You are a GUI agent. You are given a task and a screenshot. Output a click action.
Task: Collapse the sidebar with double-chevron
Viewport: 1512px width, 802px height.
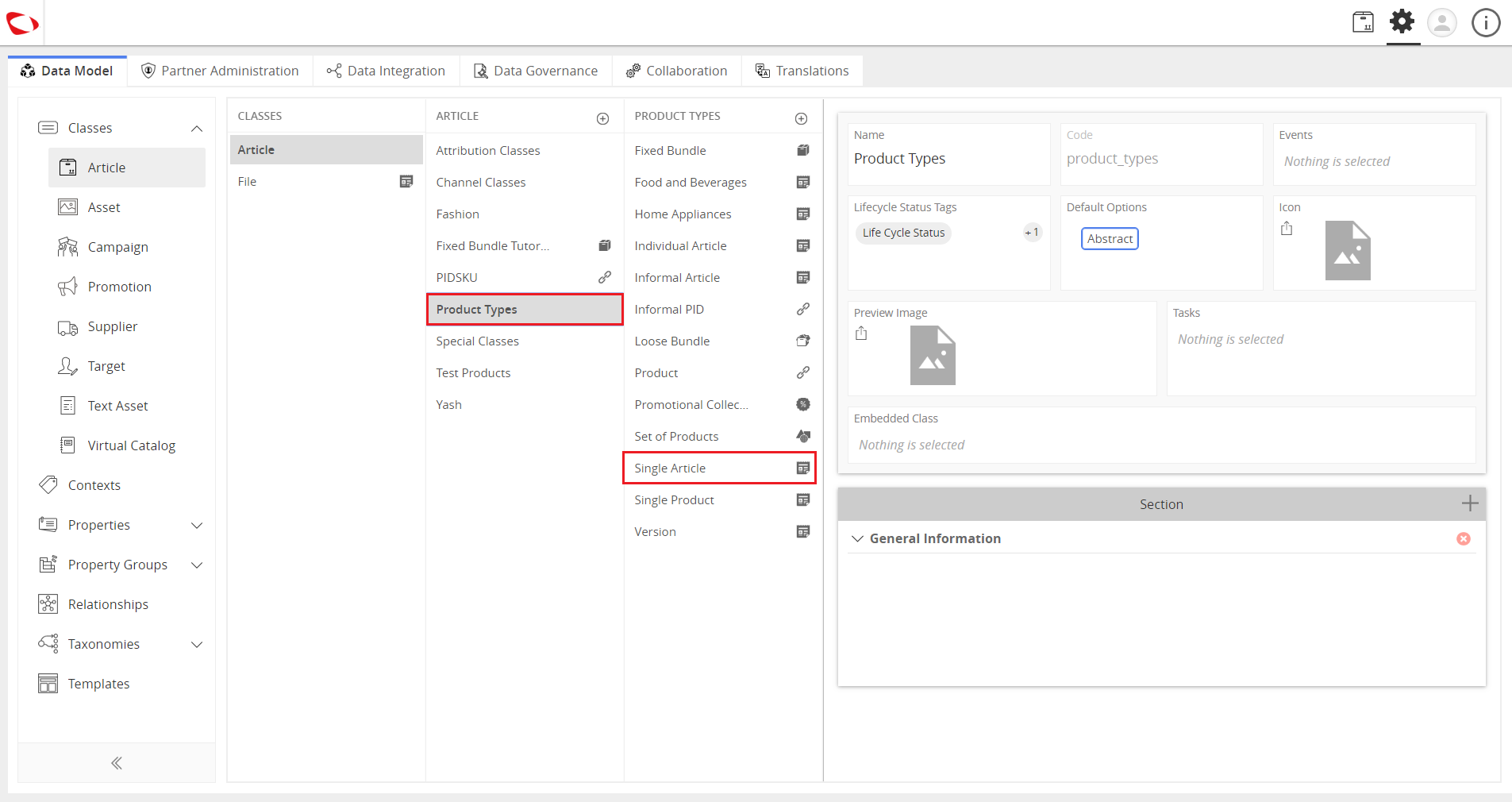(117, 763)
